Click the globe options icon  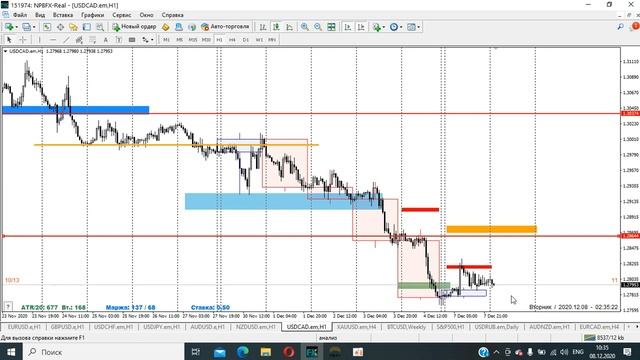[x=192, y=27]
